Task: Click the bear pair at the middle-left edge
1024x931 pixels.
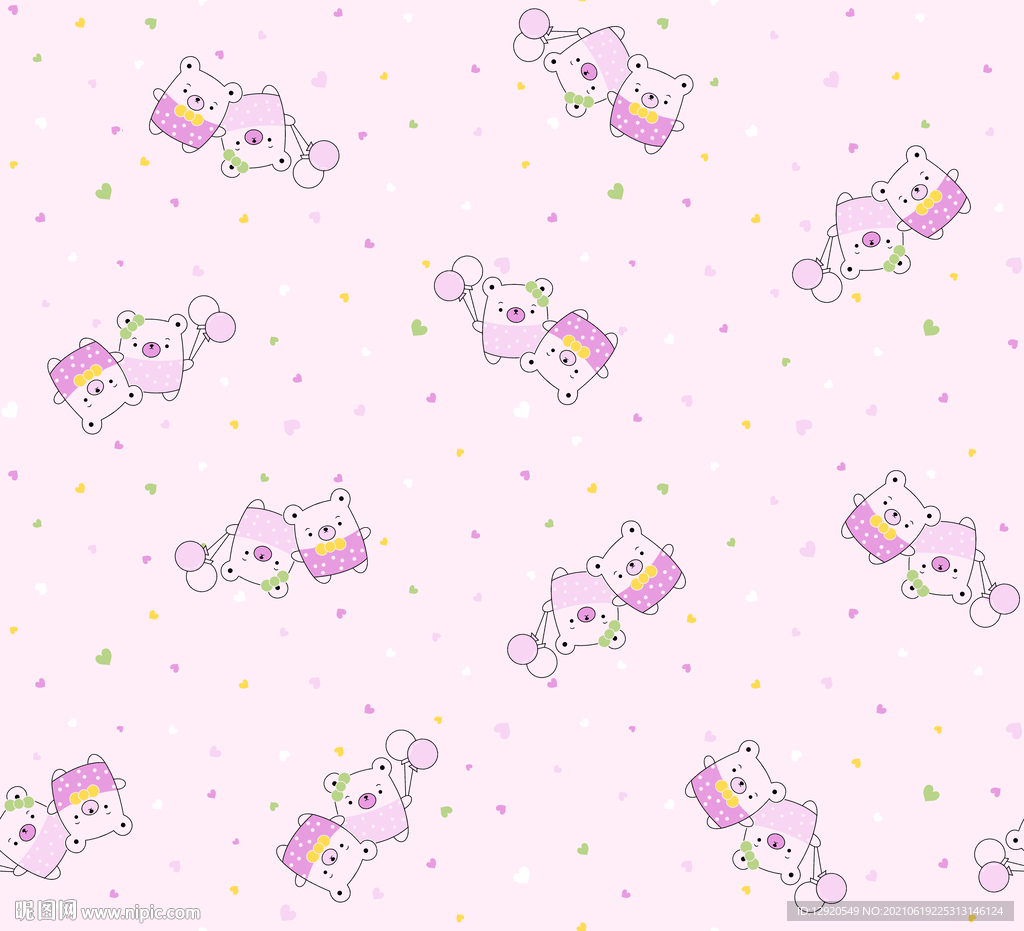Action: [125, 365]
